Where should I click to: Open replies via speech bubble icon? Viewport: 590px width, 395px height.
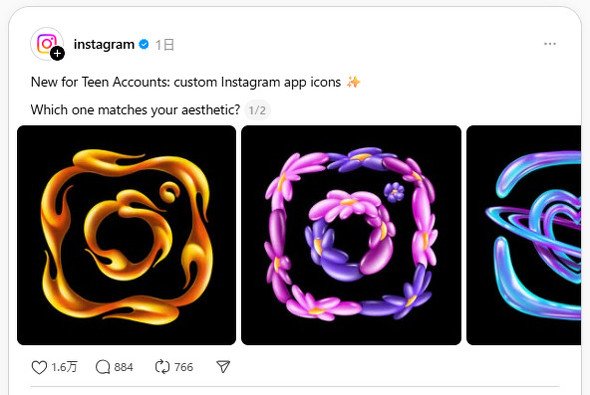coord(103,367)
